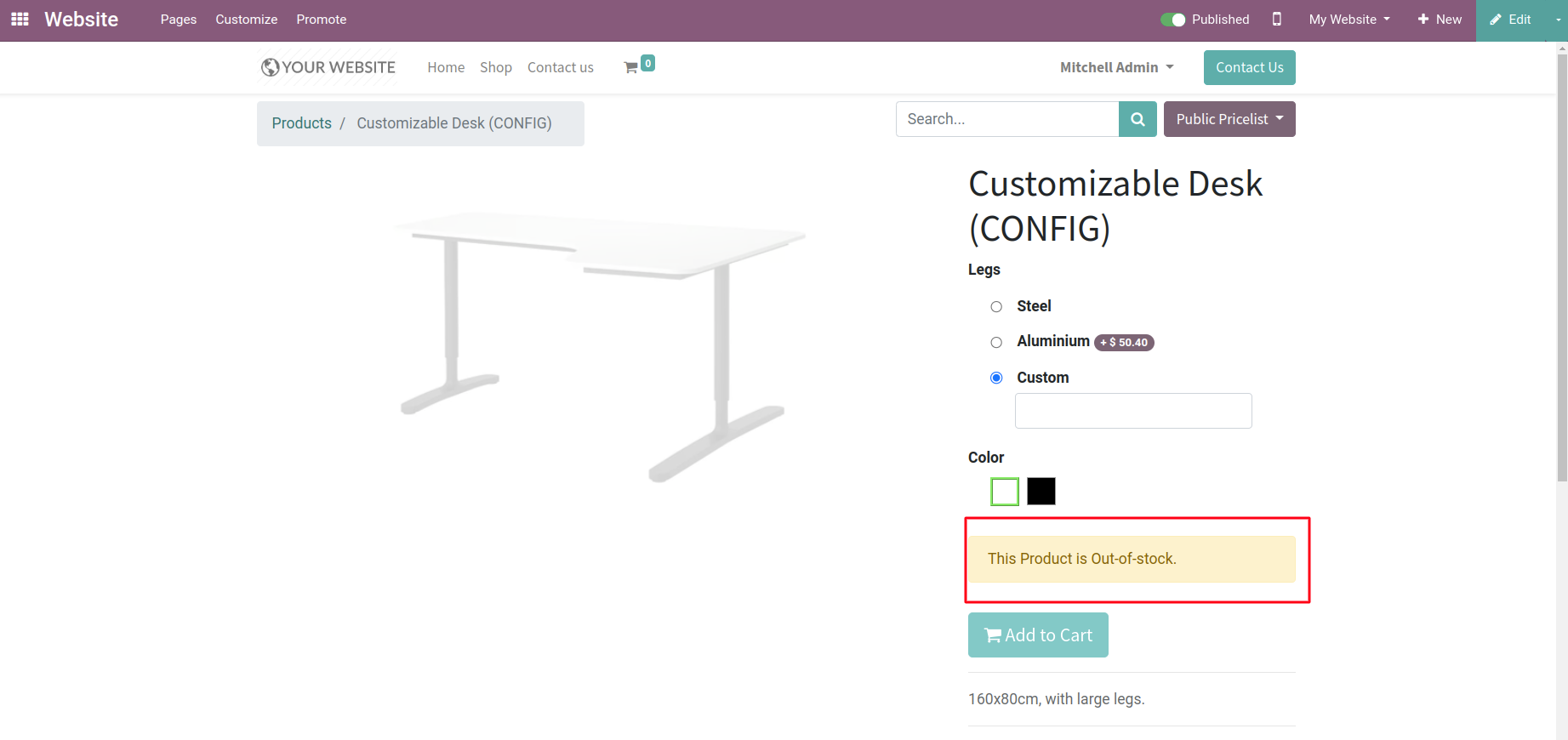Toggle the Published switch

point(1173,20)
